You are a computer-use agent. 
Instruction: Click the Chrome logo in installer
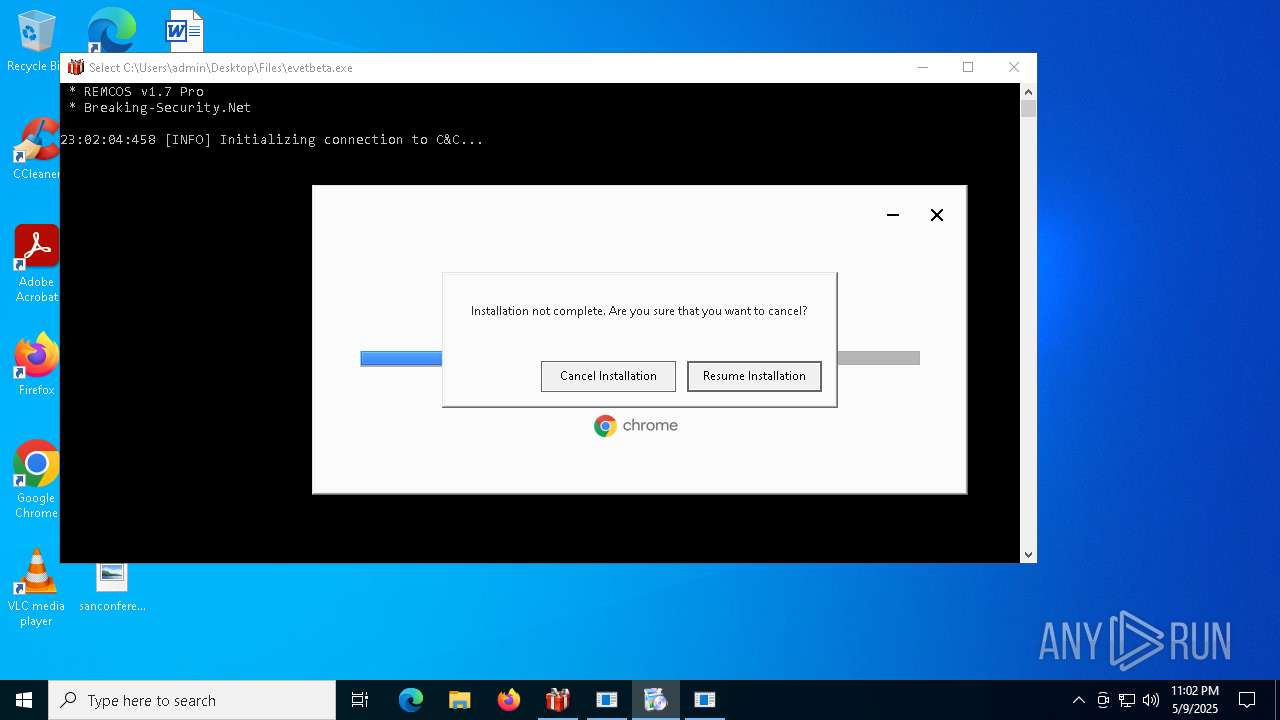[636, 426]
